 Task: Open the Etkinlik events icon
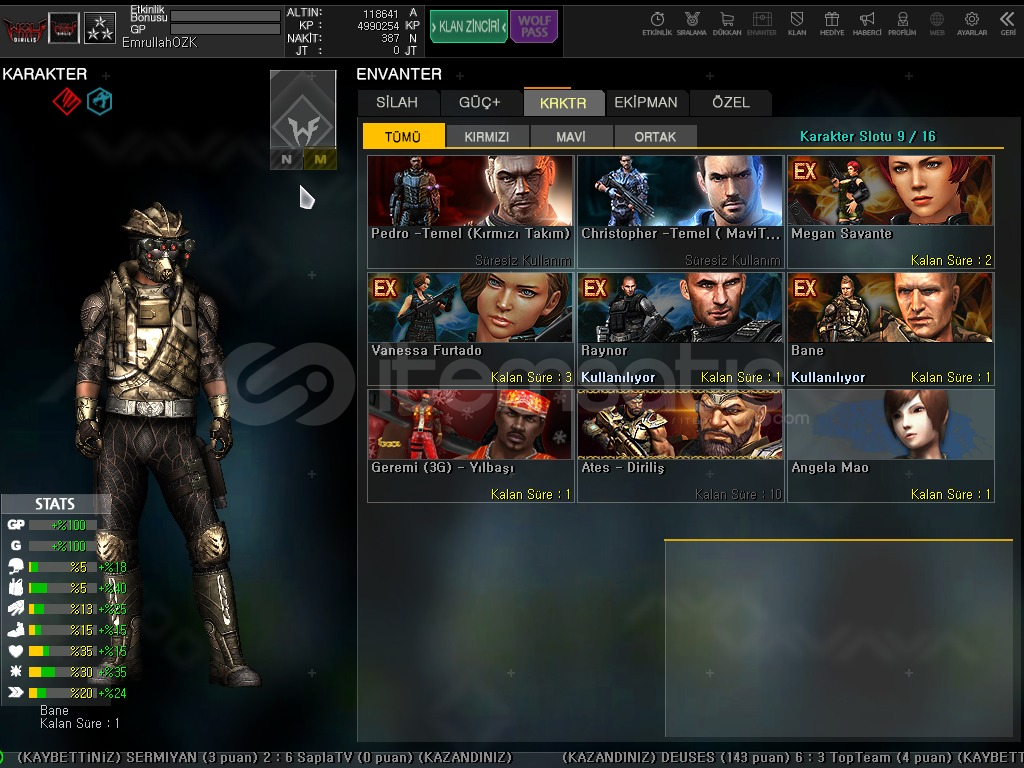click(x=657, y=24)
